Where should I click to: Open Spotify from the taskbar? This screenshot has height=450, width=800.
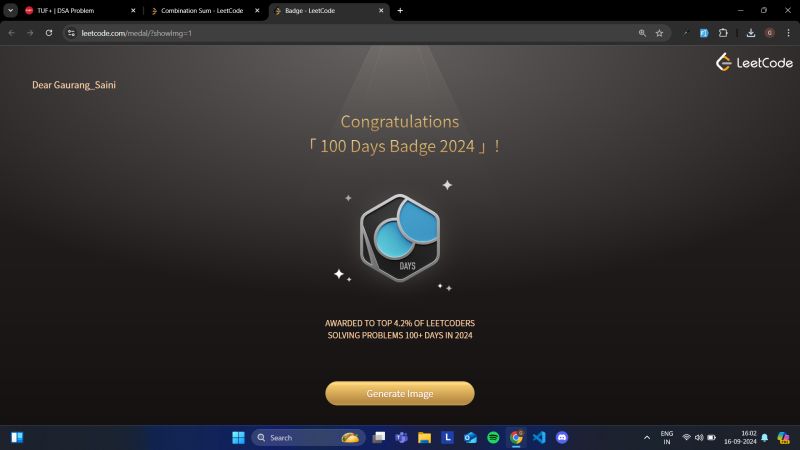coord(493,437)
